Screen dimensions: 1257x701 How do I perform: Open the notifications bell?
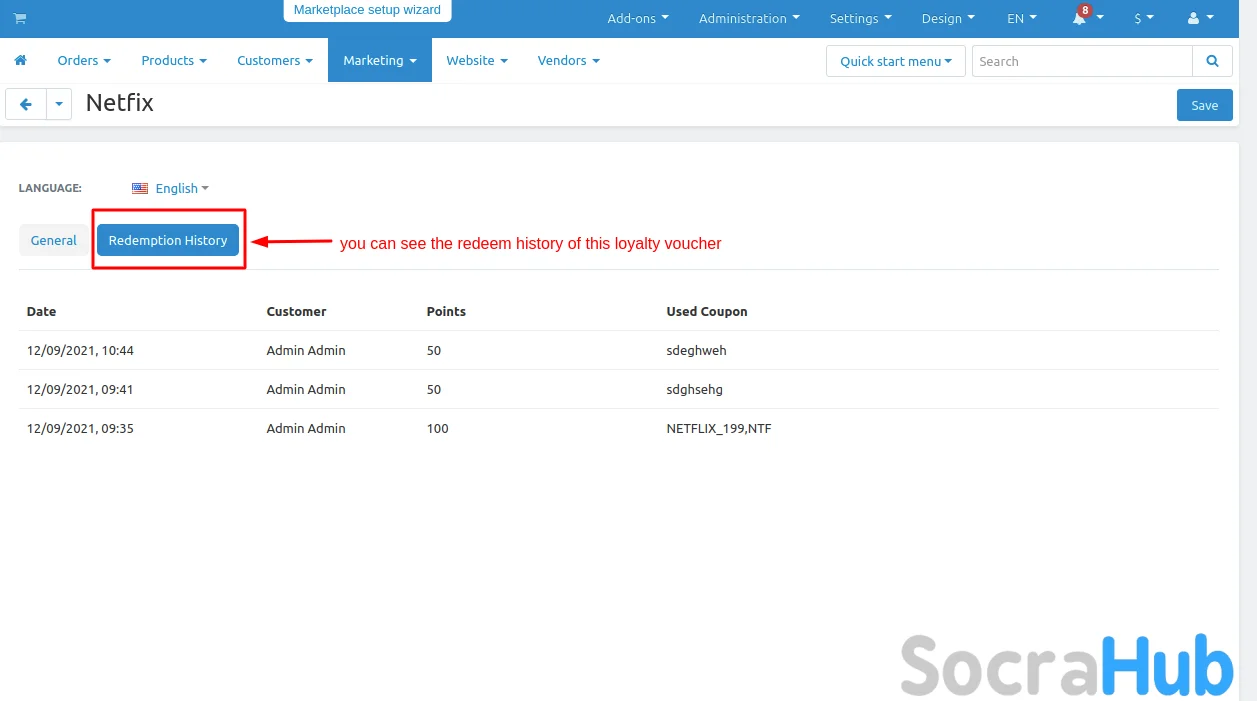(1080, 18)
